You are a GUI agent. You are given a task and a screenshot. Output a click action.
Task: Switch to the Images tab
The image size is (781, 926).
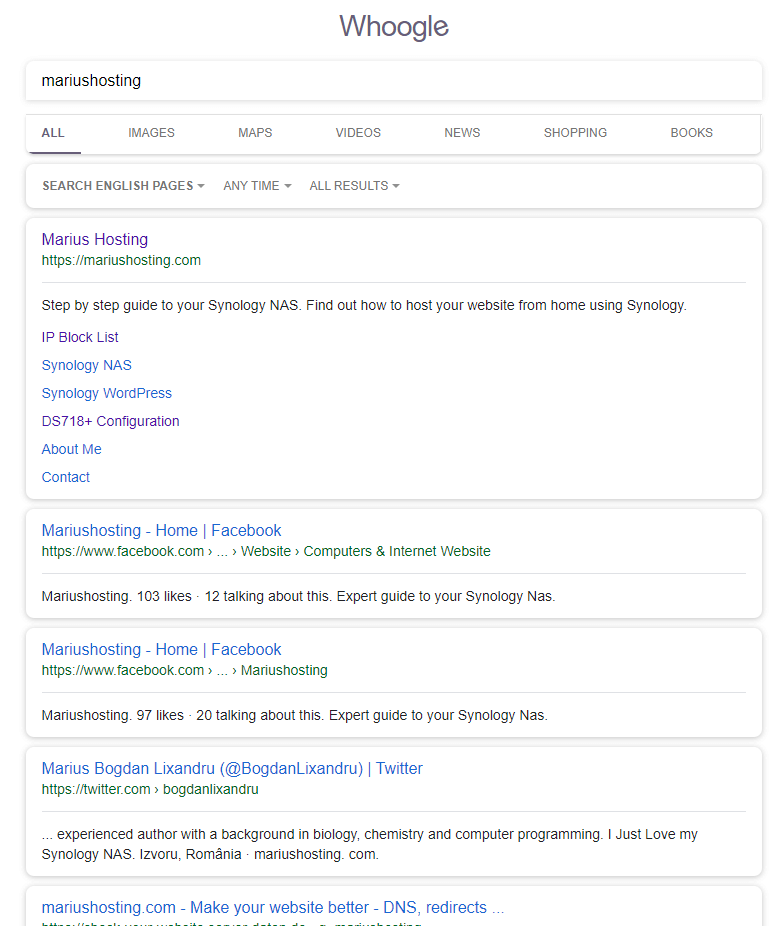[151, 133]
